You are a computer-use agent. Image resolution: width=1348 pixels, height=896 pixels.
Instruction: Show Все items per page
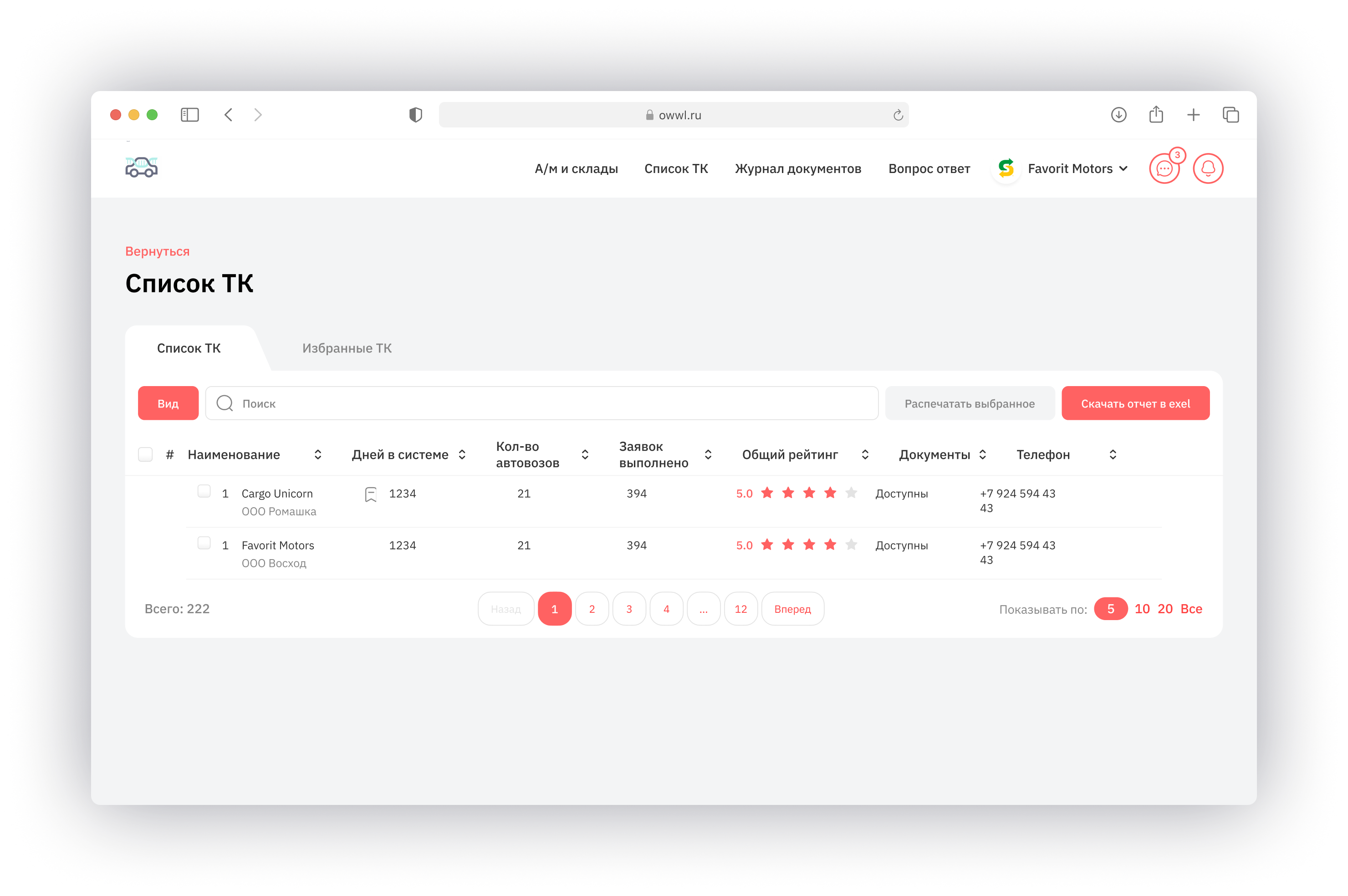[x=1191, y=609]
